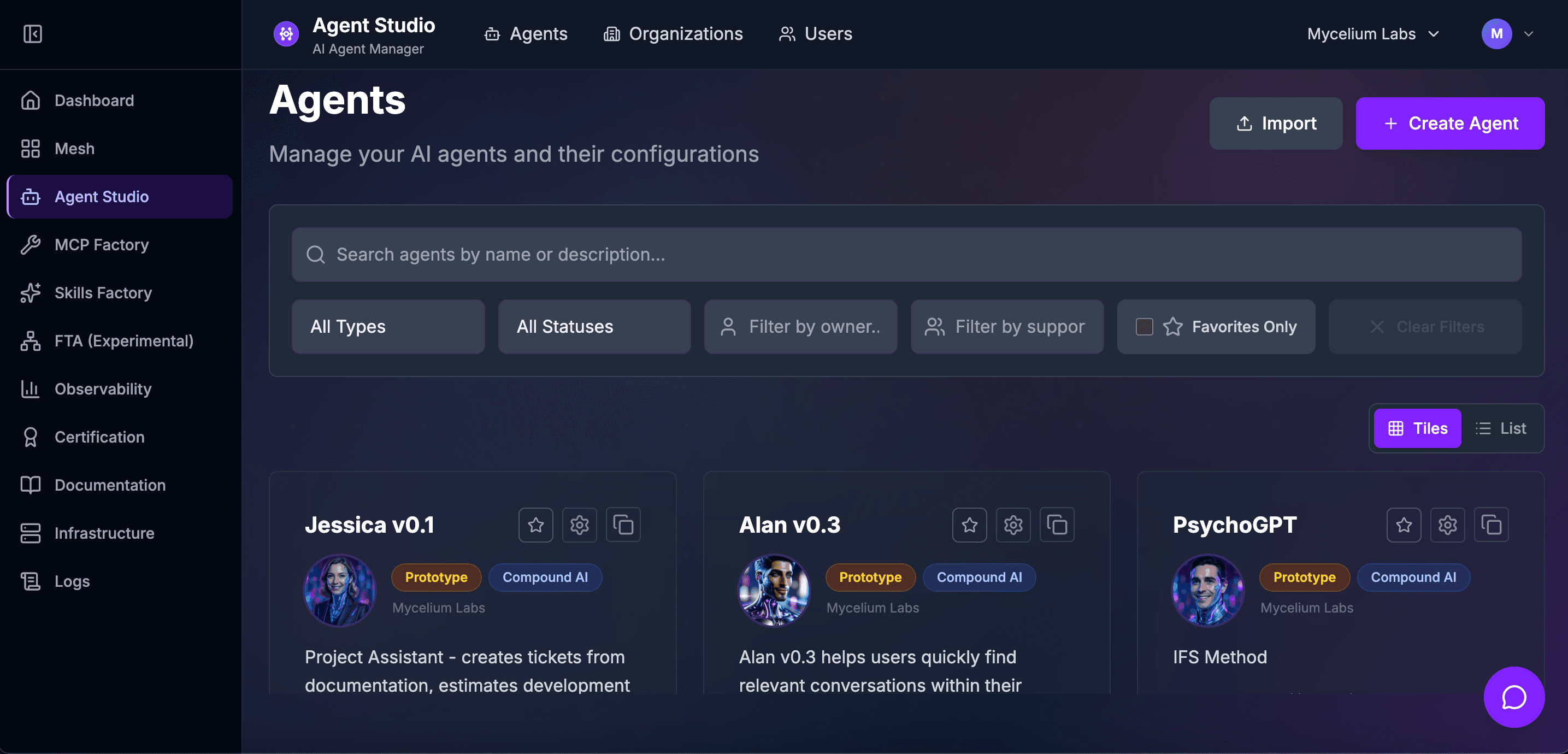Expand the Mycelium Labs organization selector
This screenshot has height=754, width=1568.
[1372, 33]
